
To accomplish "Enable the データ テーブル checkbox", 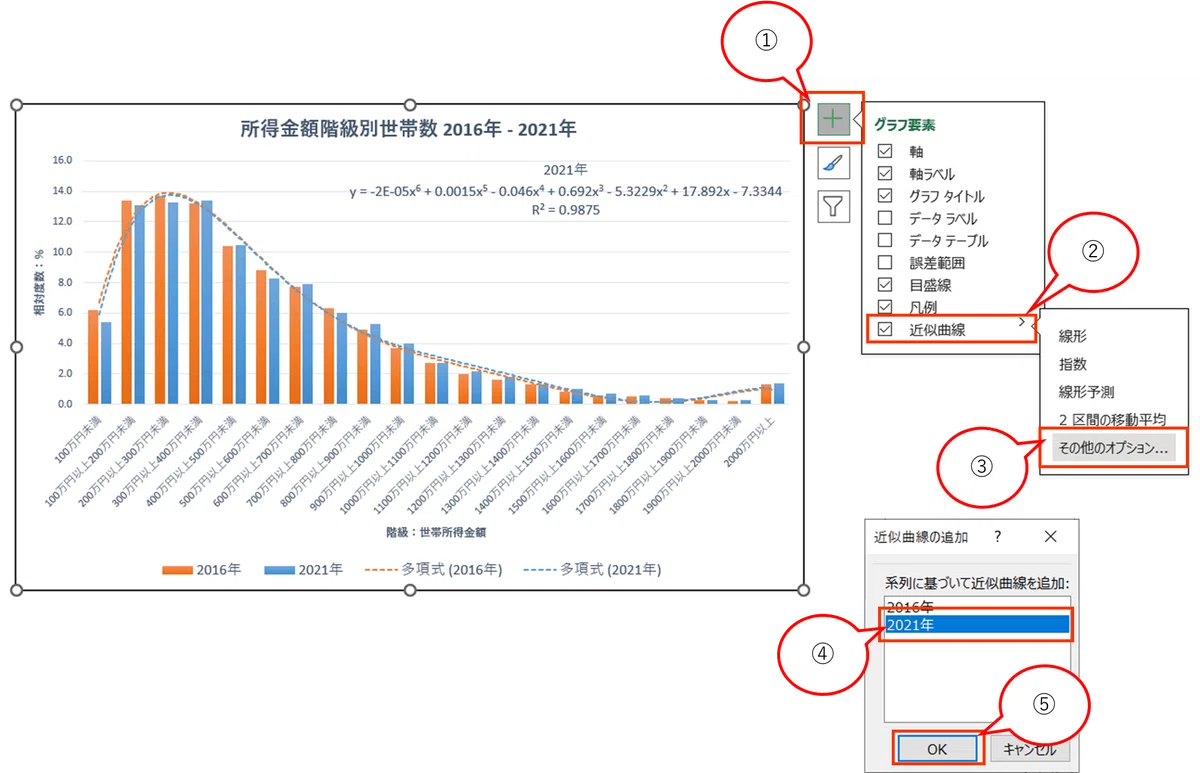I will point(884,240).
